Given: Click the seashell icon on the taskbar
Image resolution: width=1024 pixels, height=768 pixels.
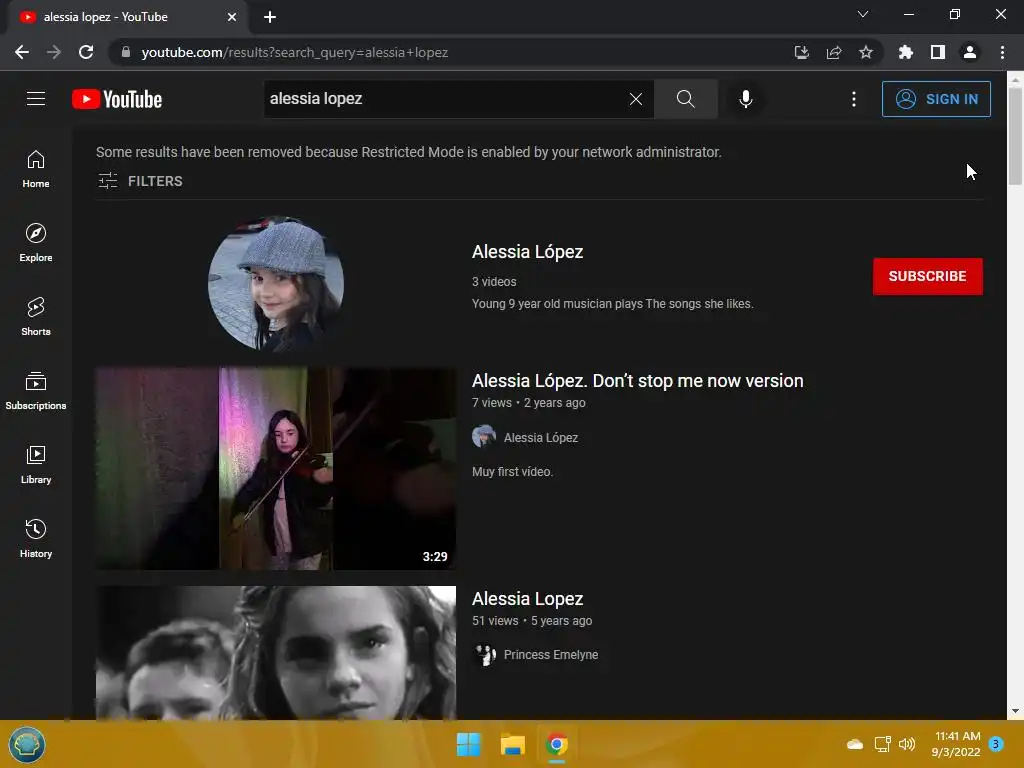Looking at the screenshot, I should (27, 744).
